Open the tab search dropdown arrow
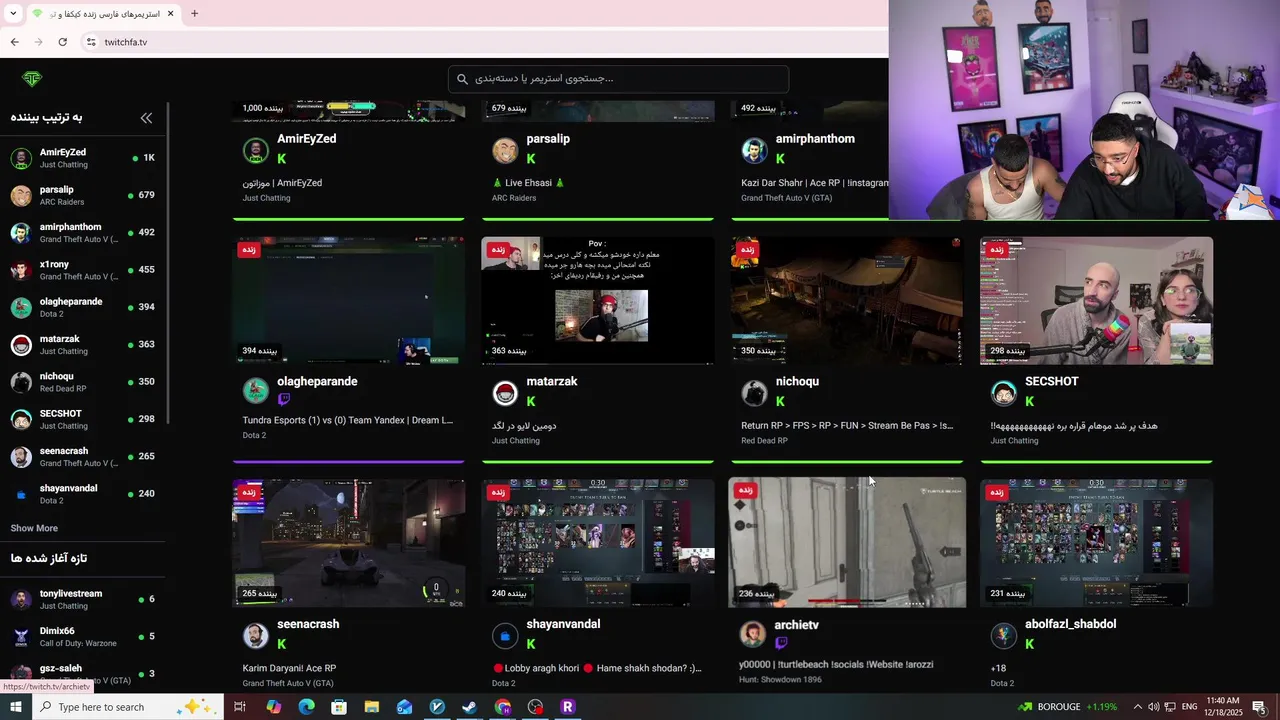The height and width of the screenshot is (720, 1280). click(13, 14)
